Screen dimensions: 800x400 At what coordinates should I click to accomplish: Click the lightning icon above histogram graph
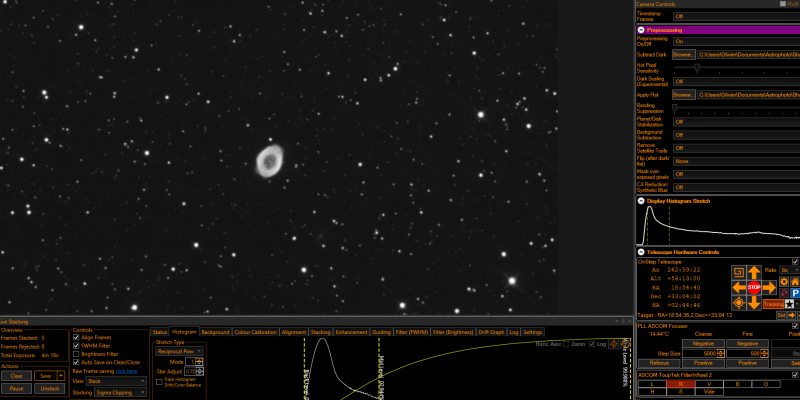pos(614,344)
